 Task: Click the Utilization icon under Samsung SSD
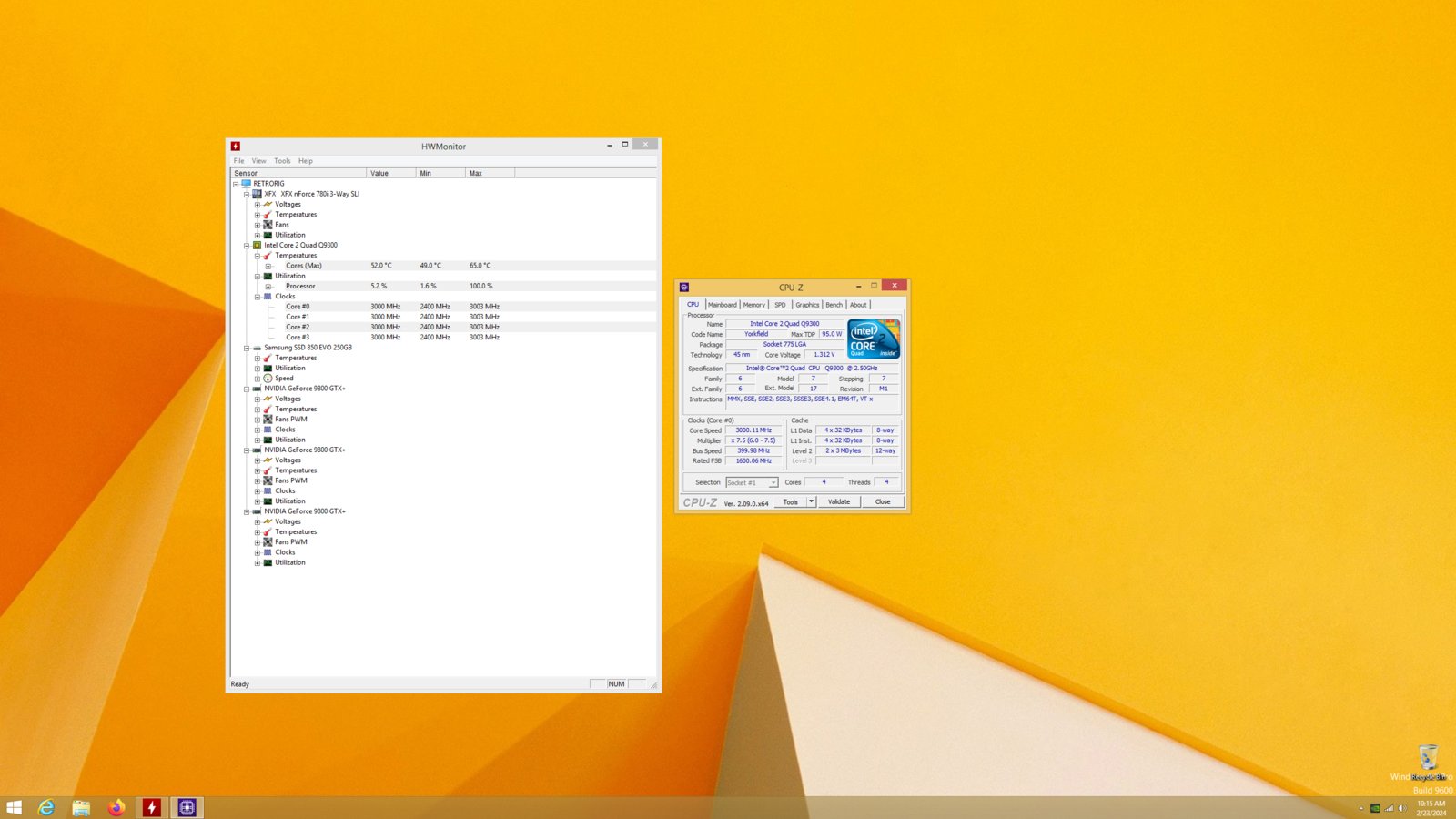(x=268, y=369)
